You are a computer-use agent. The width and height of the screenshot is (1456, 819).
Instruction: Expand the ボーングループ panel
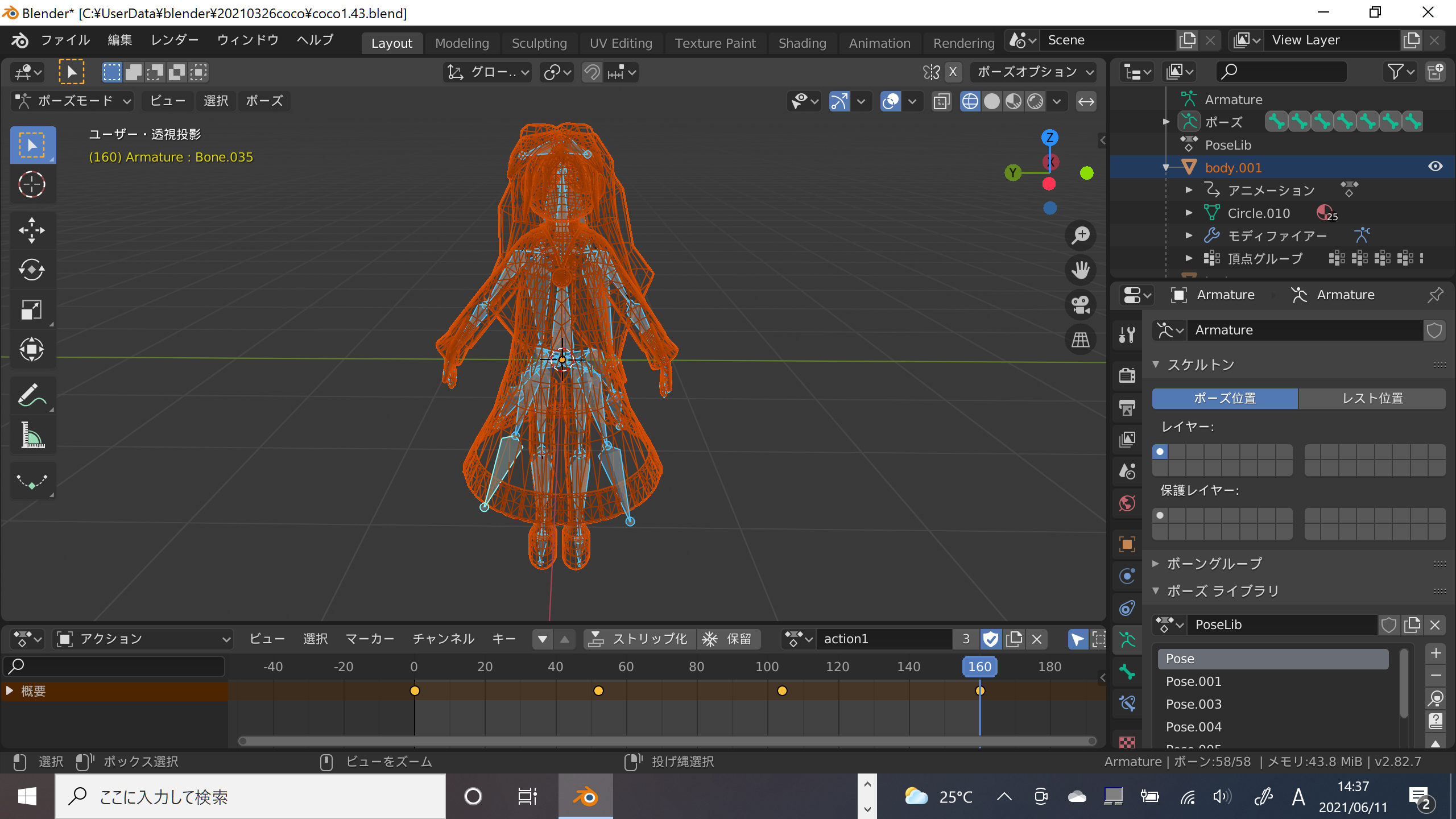[x=1214, y=564]
